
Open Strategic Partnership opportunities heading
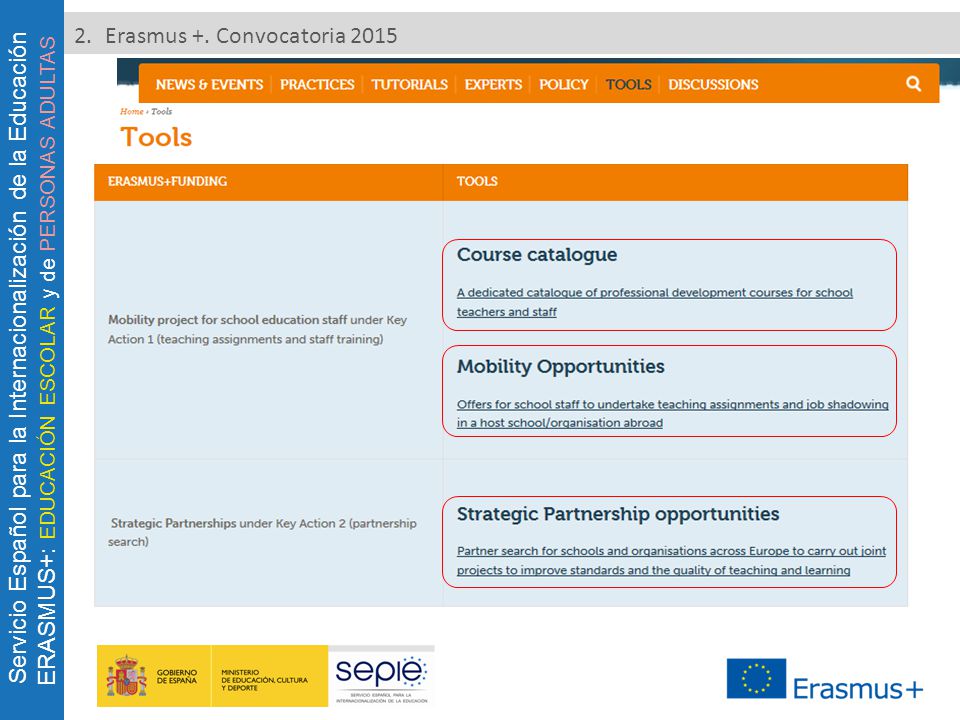(618, 514)
